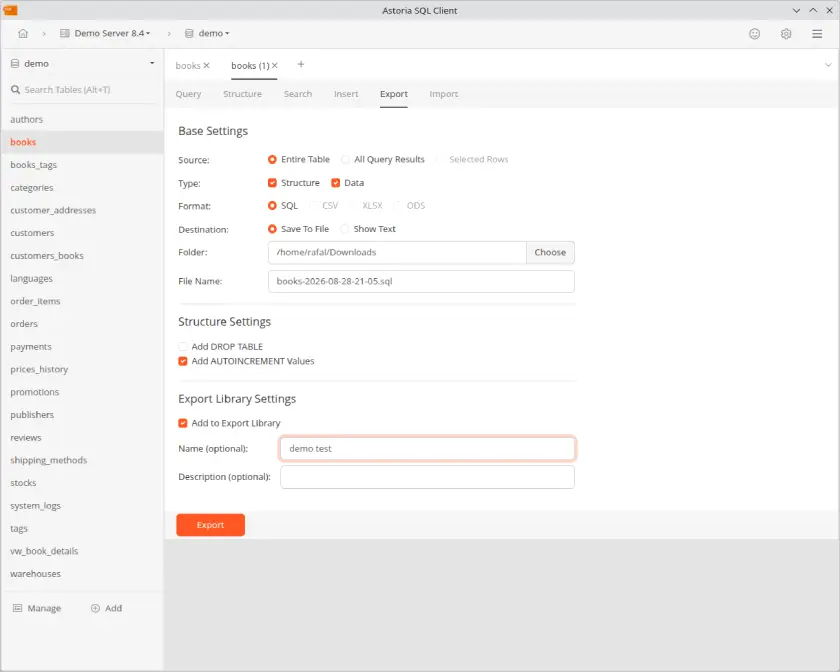Expand the tab list chevron at right
Viewport: 840px width, 672px height.
828,65
